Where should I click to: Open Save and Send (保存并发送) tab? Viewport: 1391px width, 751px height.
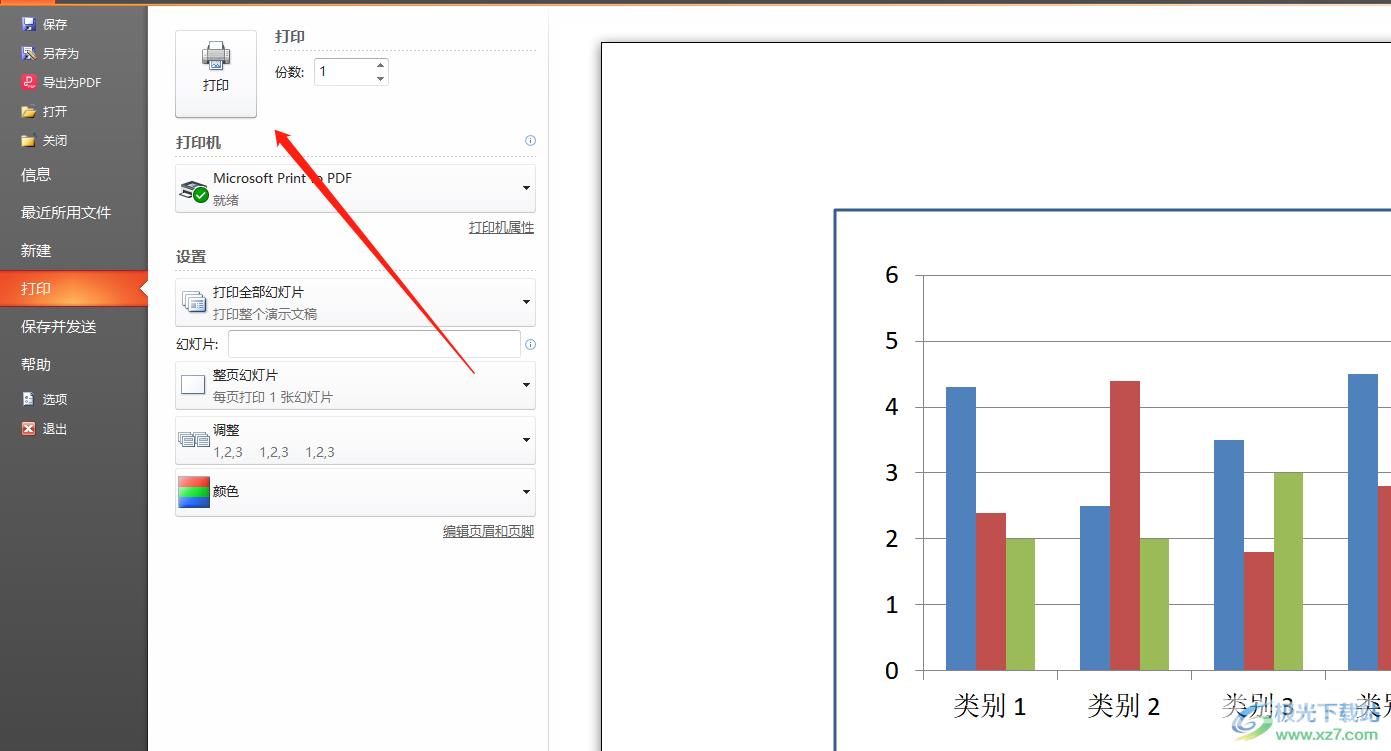[x=74, y=327]
